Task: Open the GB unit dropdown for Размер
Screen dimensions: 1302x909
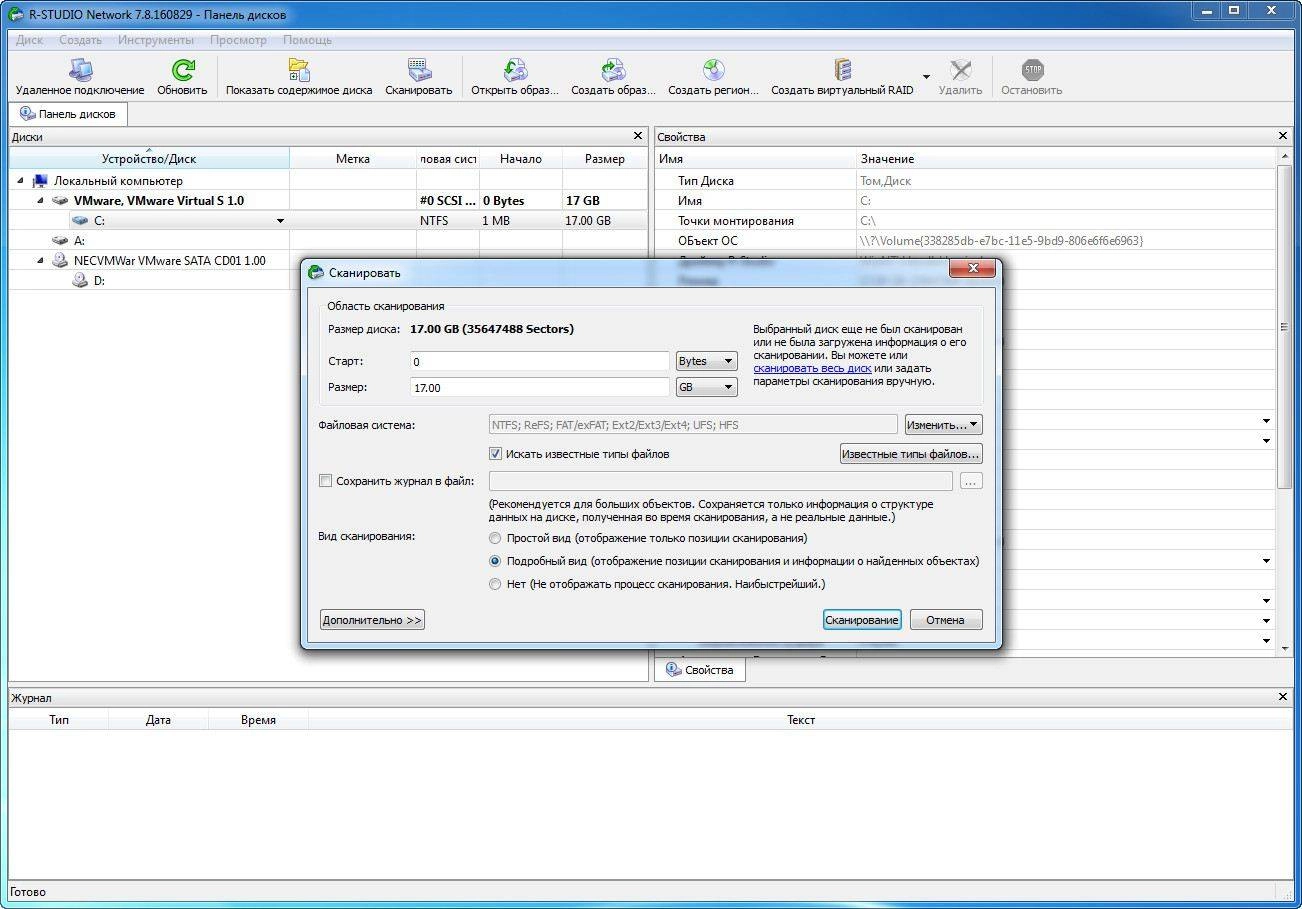Action: coord(707,387)
